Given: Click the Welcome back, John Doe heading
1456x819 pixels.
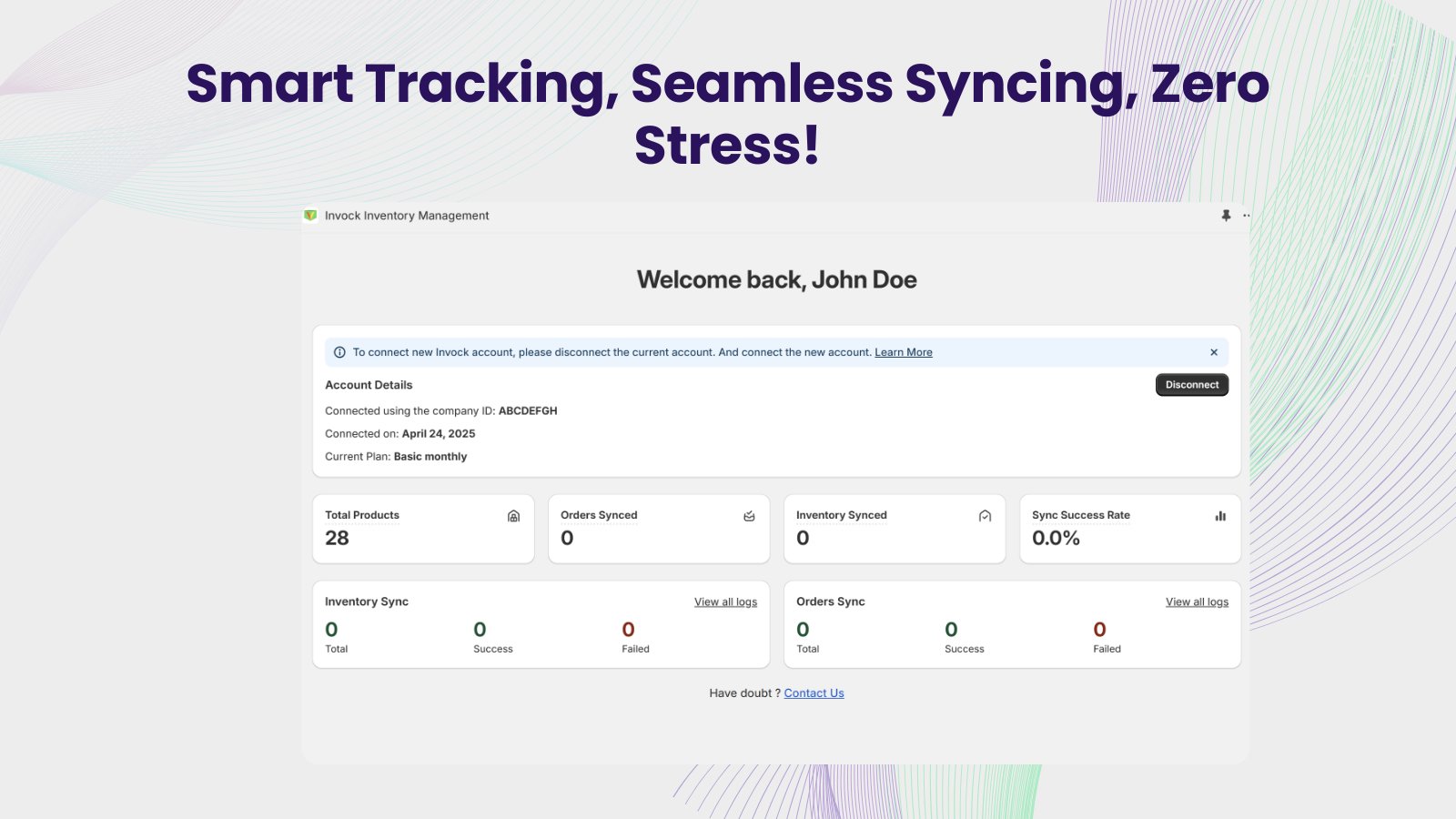Looking at the screenshot, I should click(777, 279).
